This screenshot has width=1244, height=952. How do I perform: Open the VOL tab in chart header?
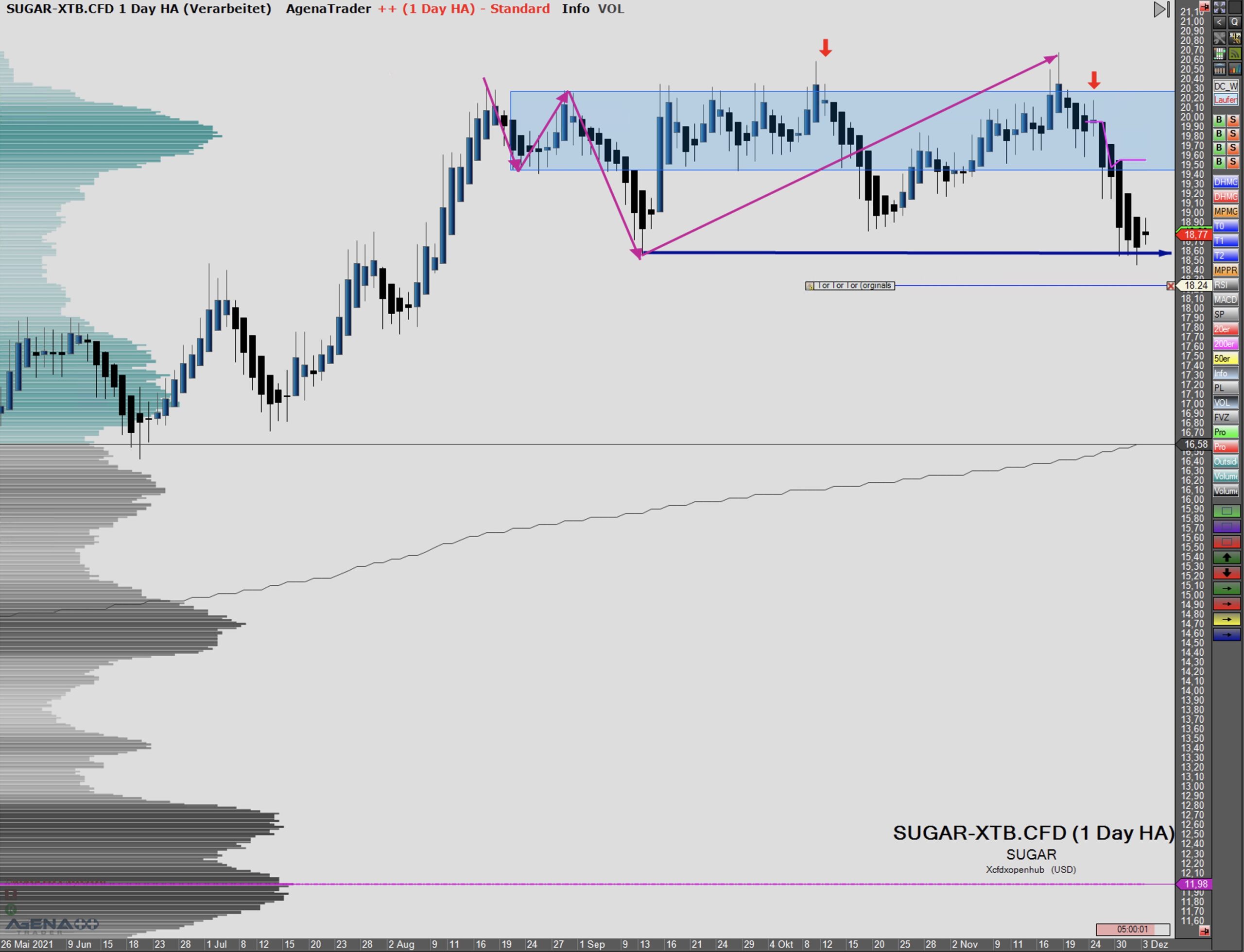(611, 9)
